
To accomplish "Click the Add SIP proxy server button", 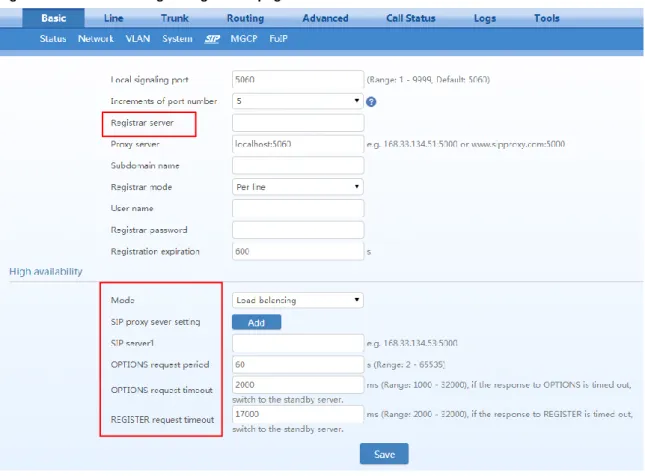I will [x=256, y=323].
